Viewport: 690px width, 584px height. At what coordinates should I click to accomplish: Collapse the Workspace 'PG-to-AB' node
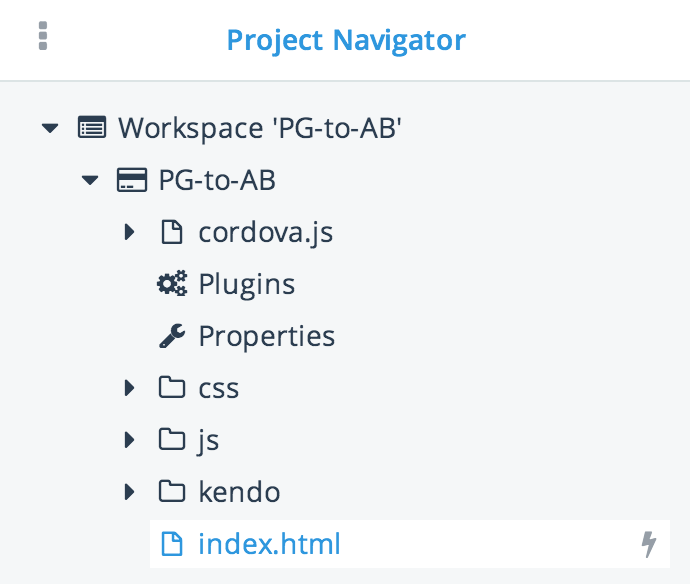pyautogui.click(x=49, y=128)
